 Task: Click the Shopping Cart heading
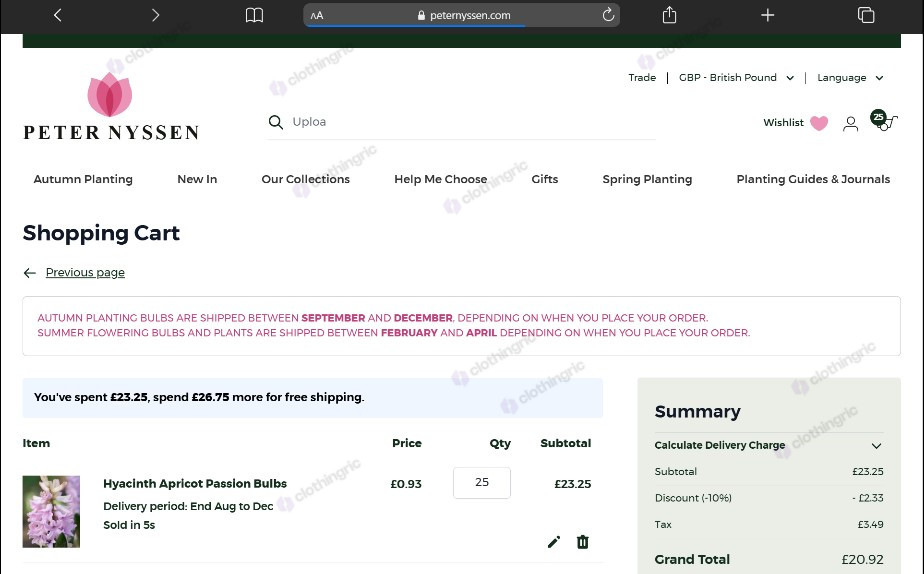click(x=101, y=233)
